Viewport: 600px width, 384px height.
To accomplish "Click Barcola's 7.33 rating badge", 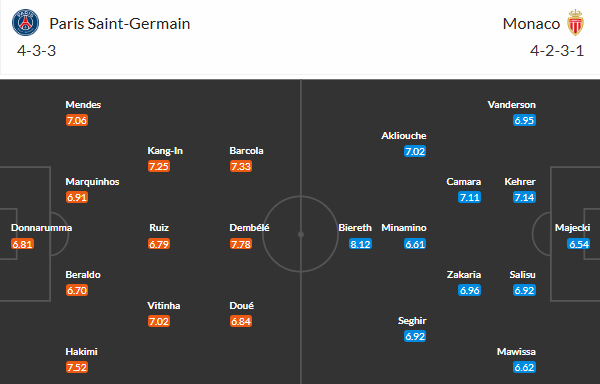I will tap(241, 166).
